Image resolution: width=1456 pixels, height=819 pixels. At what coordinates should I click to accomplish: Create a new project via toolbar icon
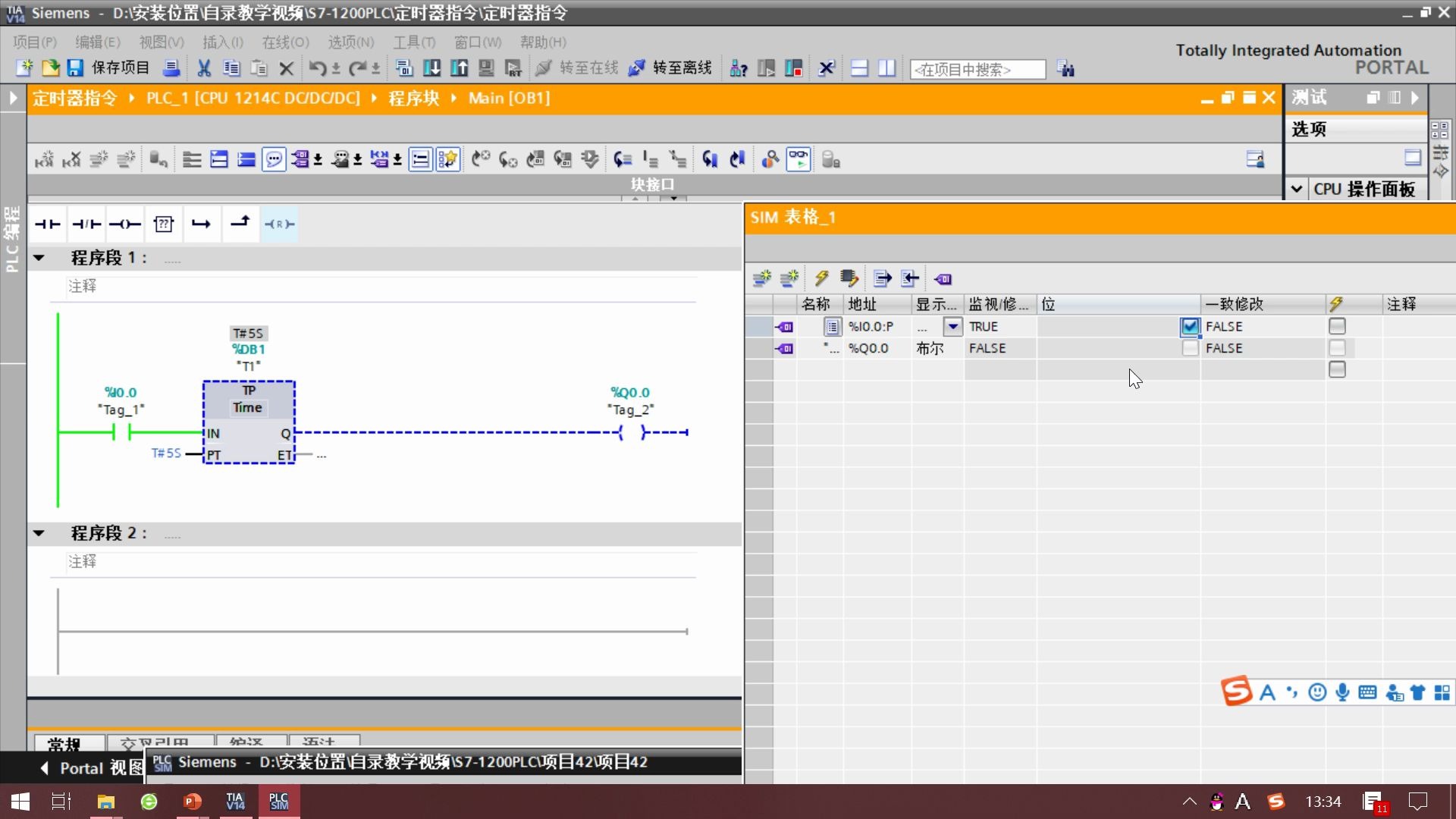tap(24, 68)
